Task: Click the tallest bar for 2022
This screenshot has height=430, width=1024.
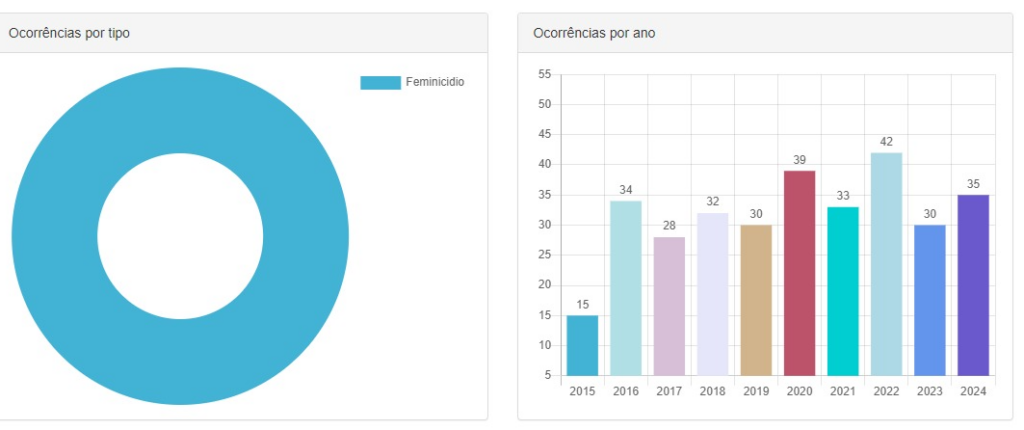Action: click(886, 264)
